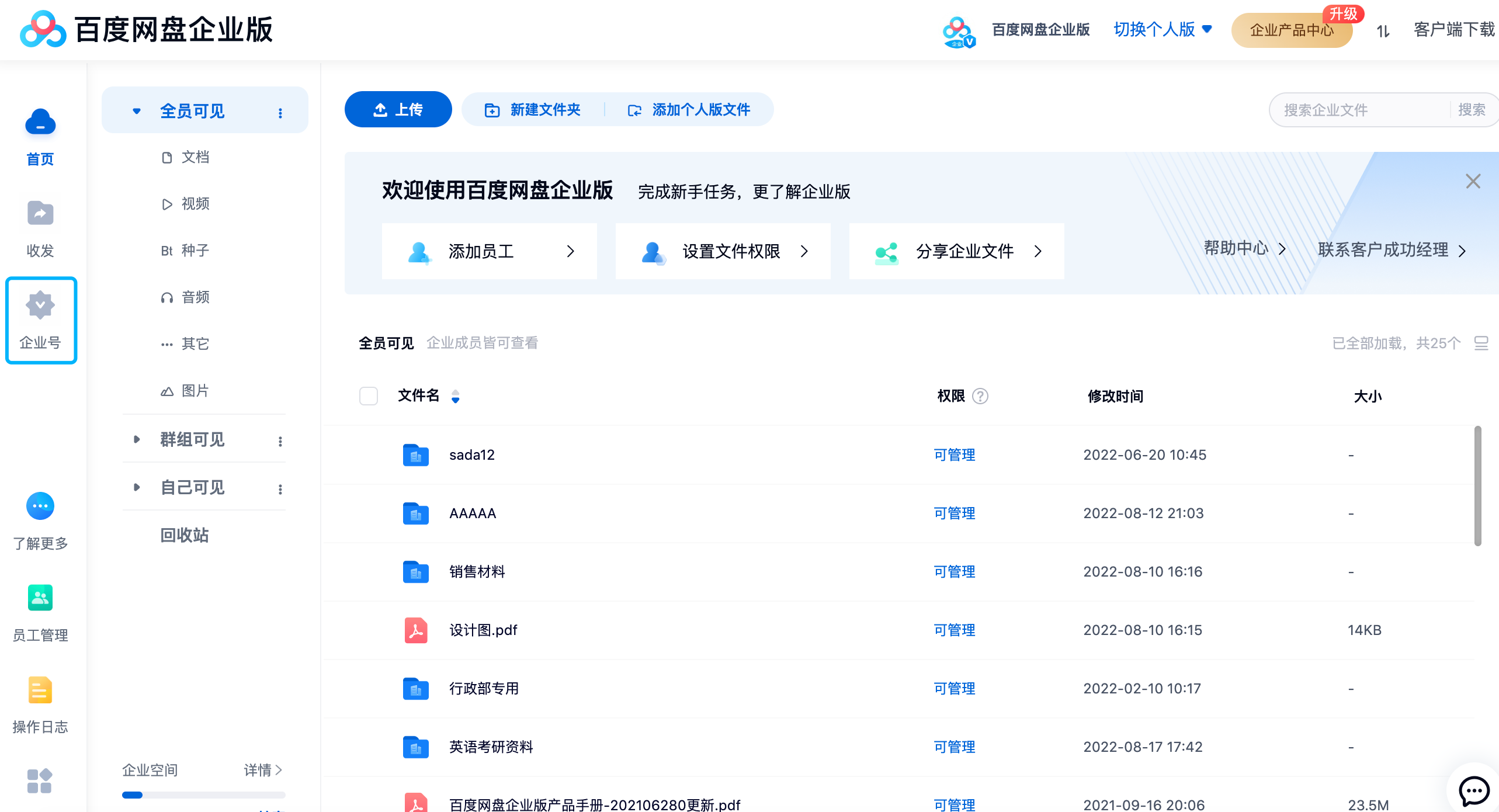Open the 英语考研资料 folder name
1499x812 pixels.
coord(491,747)
